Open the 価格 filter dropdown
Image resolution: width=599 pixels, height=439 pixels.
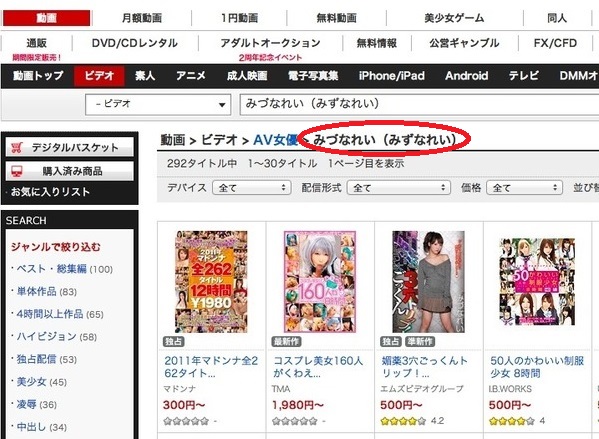(524, 188)
